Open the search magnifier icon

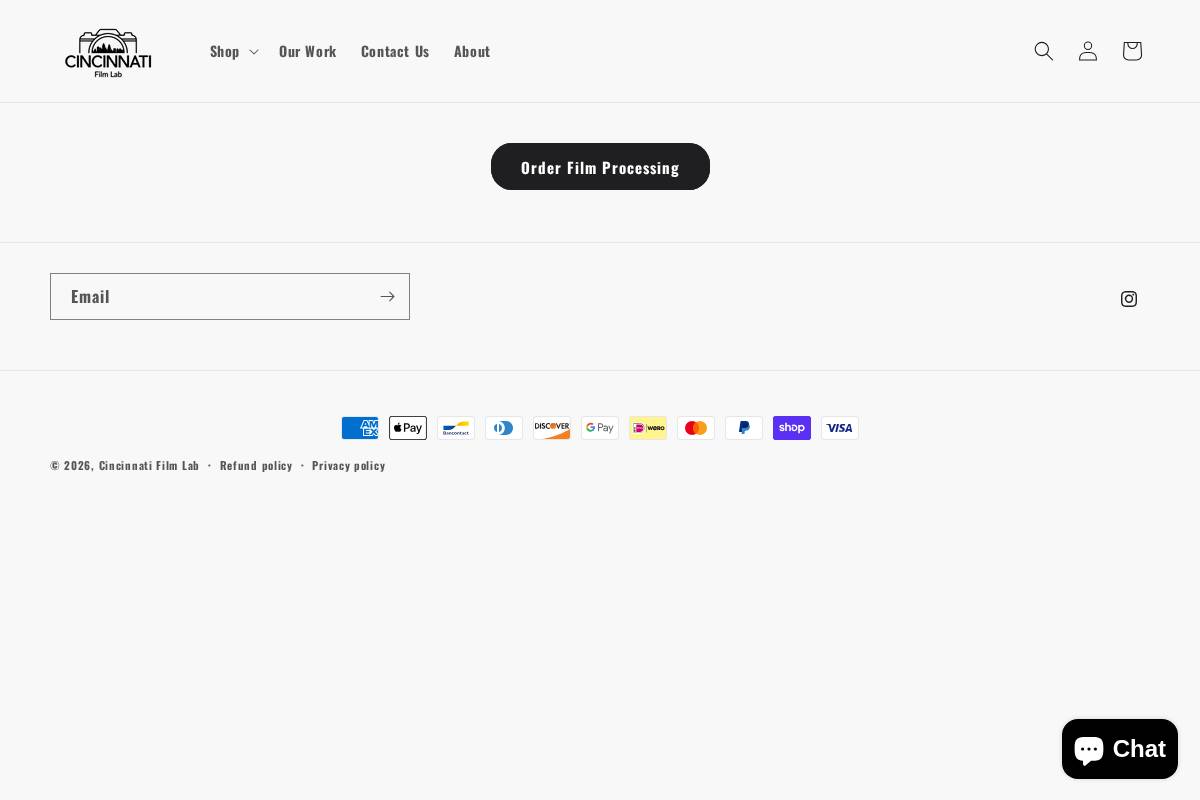click(x=1044, y=51)
